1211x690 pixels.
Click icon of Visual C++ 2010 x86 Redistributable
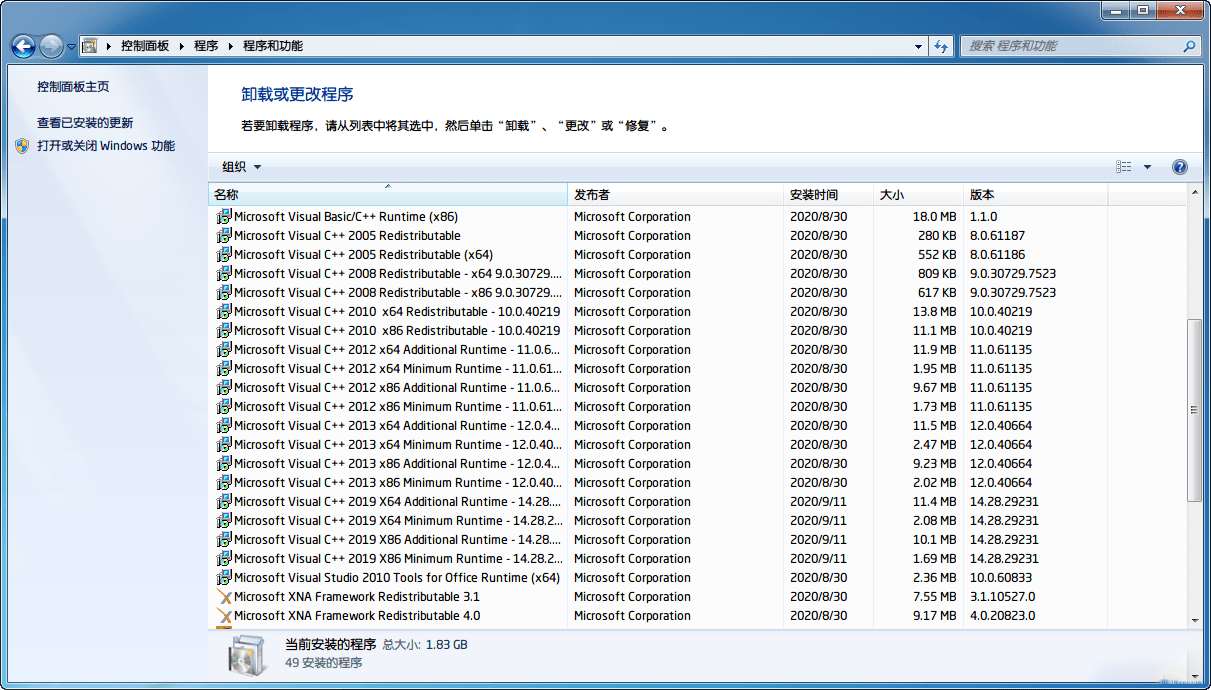point(224,330)
